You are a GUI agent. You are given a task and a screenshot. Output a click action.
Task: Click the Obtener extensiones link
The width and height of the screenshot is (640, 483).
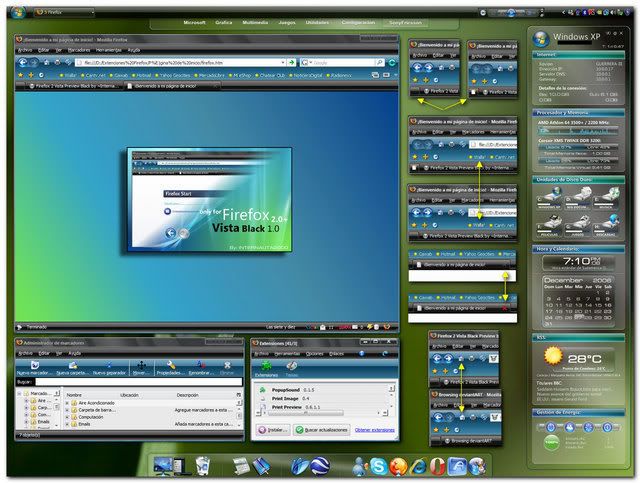(376, 429)
